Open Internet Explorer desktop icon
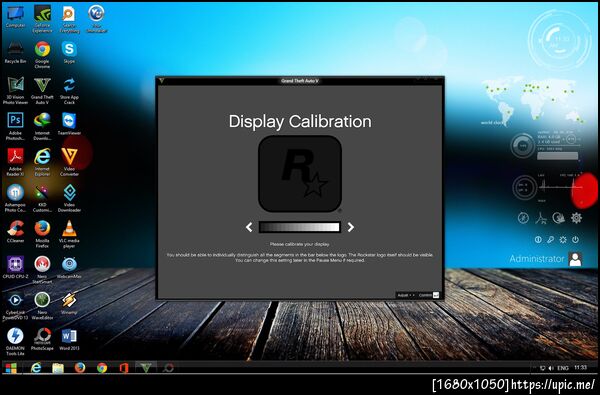The image size is (600, 395). (42, 162)
